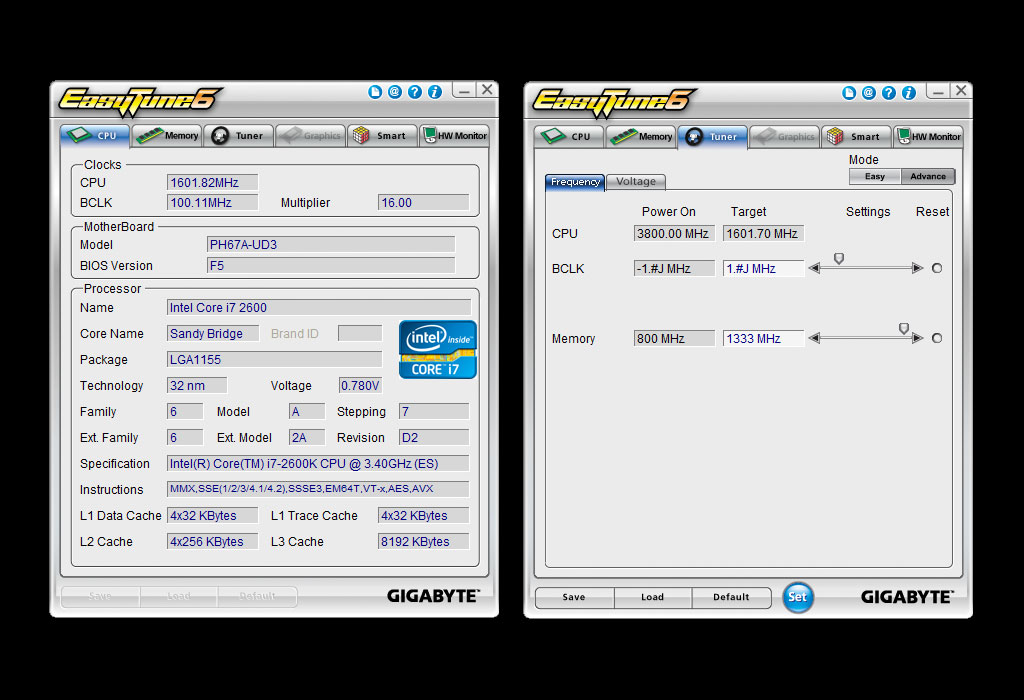This screenshot has width=1024, height=700.
Task: Close the right EasyTune6 window
Action: coord(961,91)
